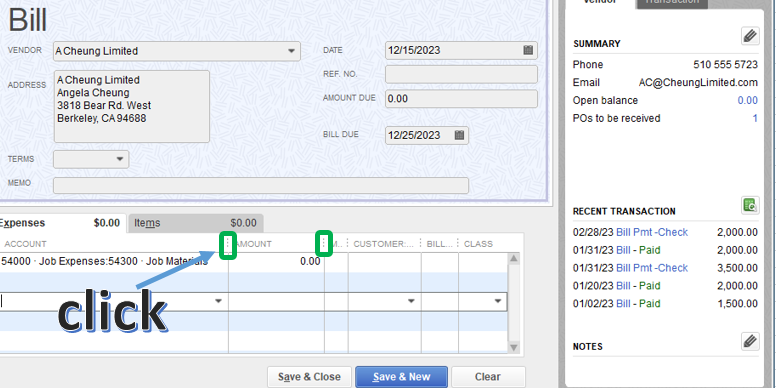776x388 pixels.
Task: Click the email AC@CheungLimited.com
Action: (698, 83)
